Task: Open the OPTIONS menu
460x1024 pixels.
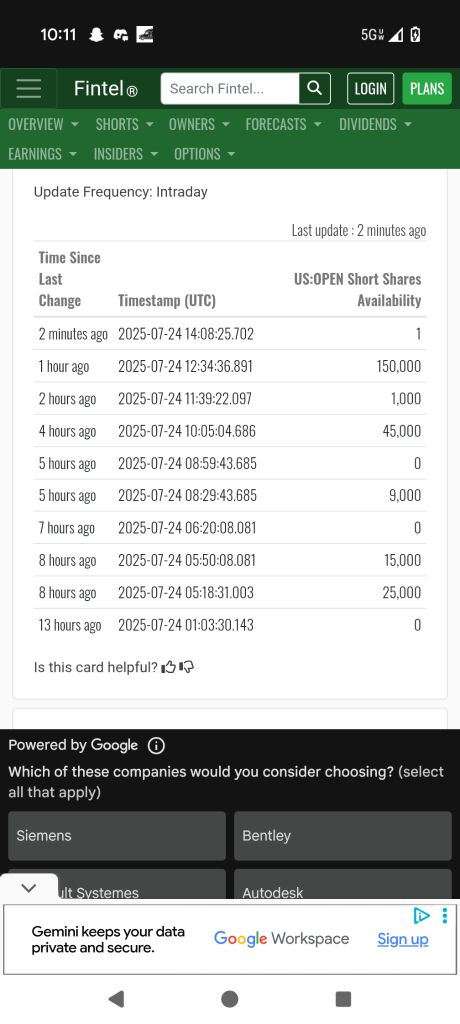Action: coord(205,154)
